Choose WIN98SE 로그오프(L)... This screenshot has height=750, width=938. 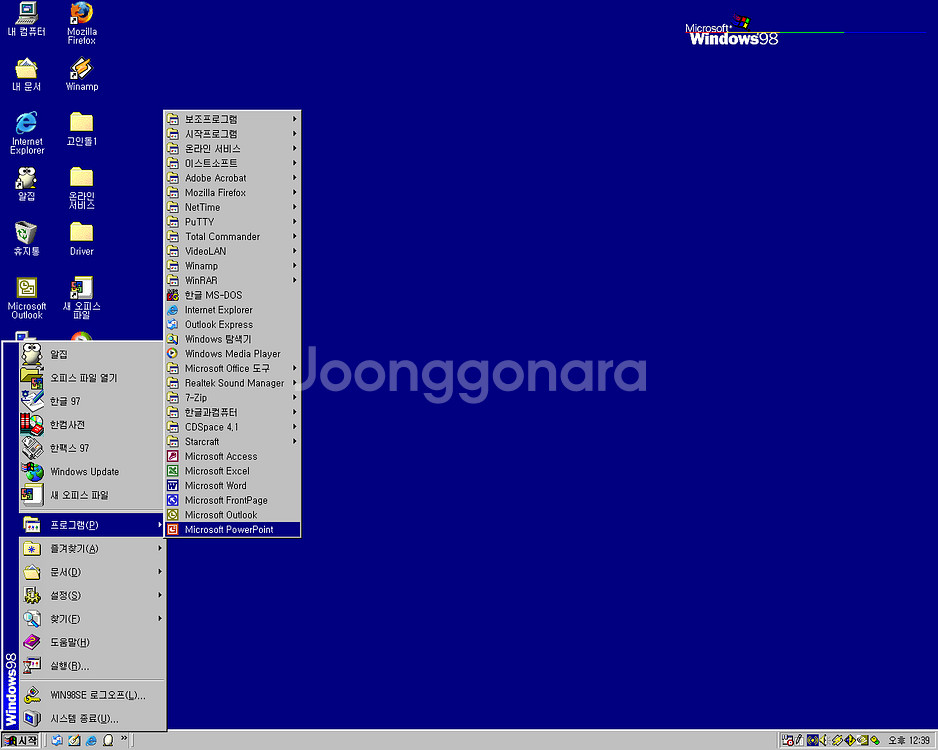coord(92,695)
